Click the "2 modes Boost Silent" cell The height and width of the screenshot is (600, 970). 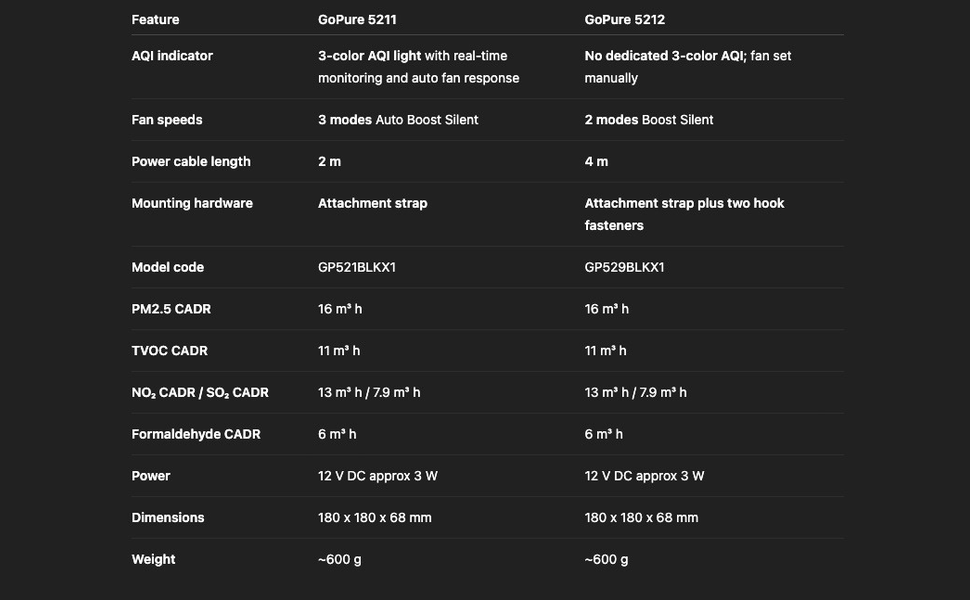click(649, 120)
